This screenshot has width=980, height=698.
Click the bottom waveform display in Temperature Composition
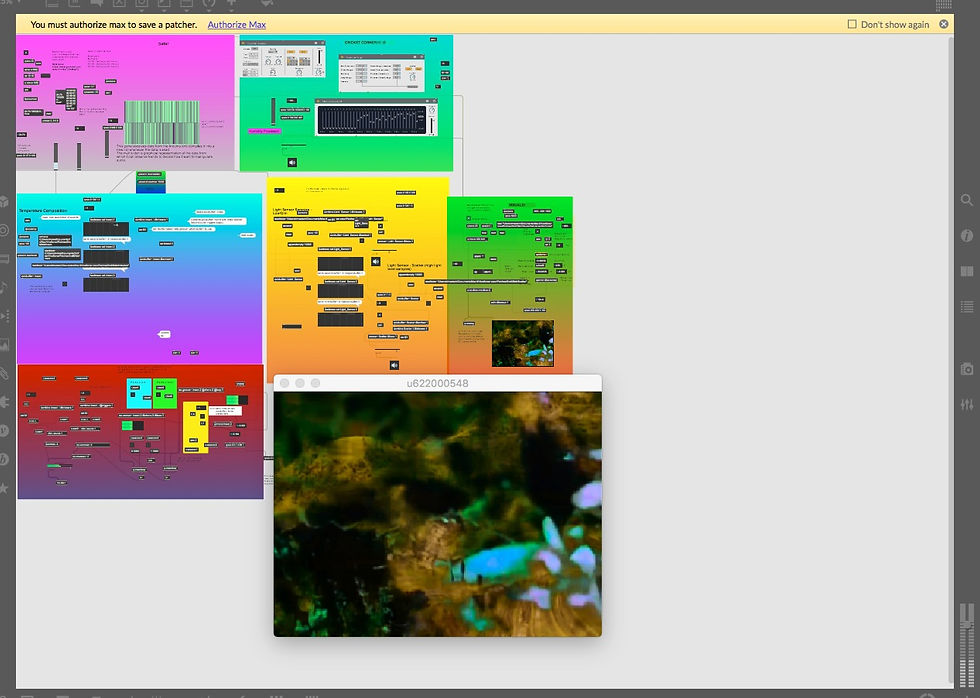(x=106, y=284)
